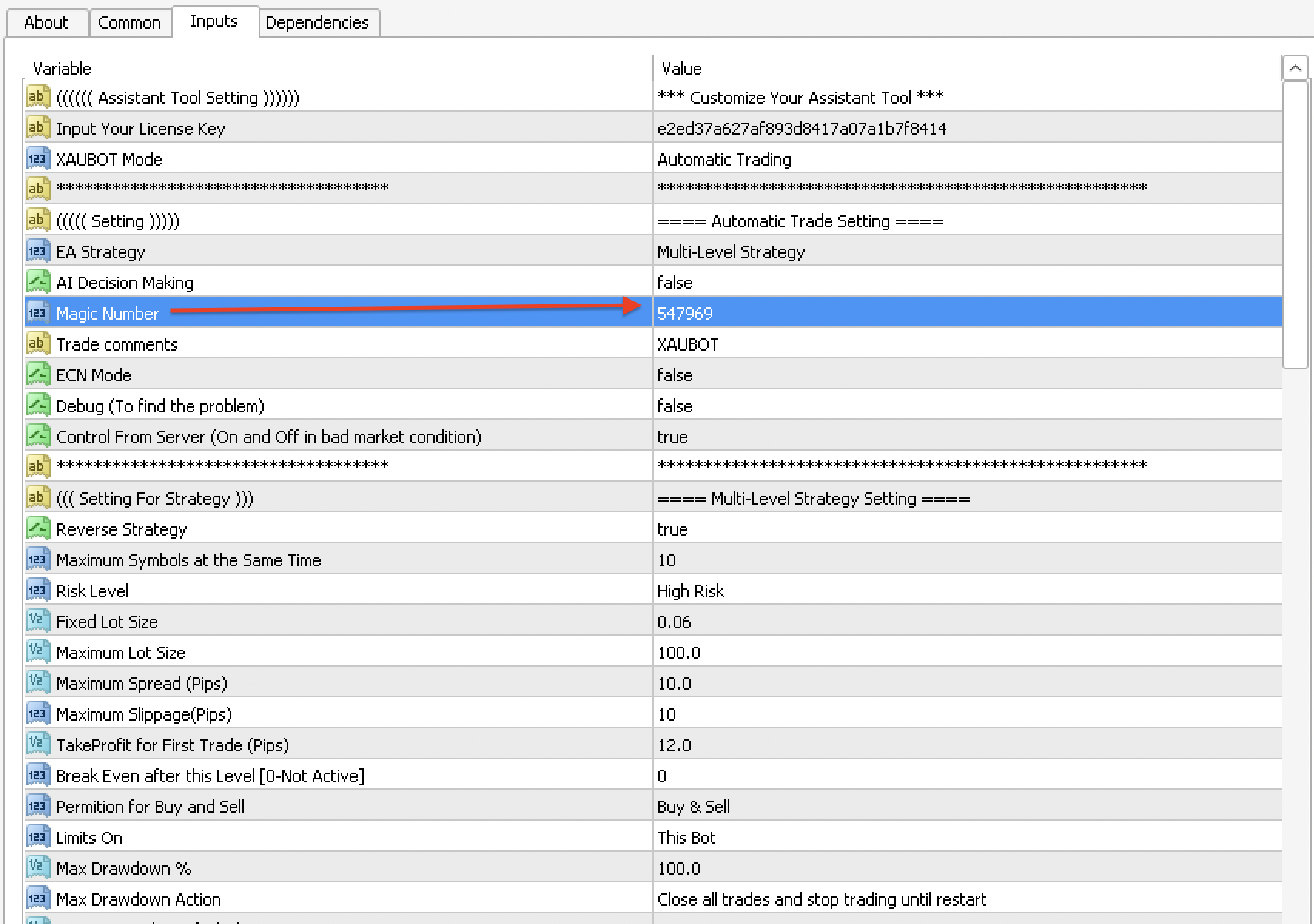The height and width of the screenshot is (924, 1314).
Task: Switch to the About tab
Action: [46, 22]
